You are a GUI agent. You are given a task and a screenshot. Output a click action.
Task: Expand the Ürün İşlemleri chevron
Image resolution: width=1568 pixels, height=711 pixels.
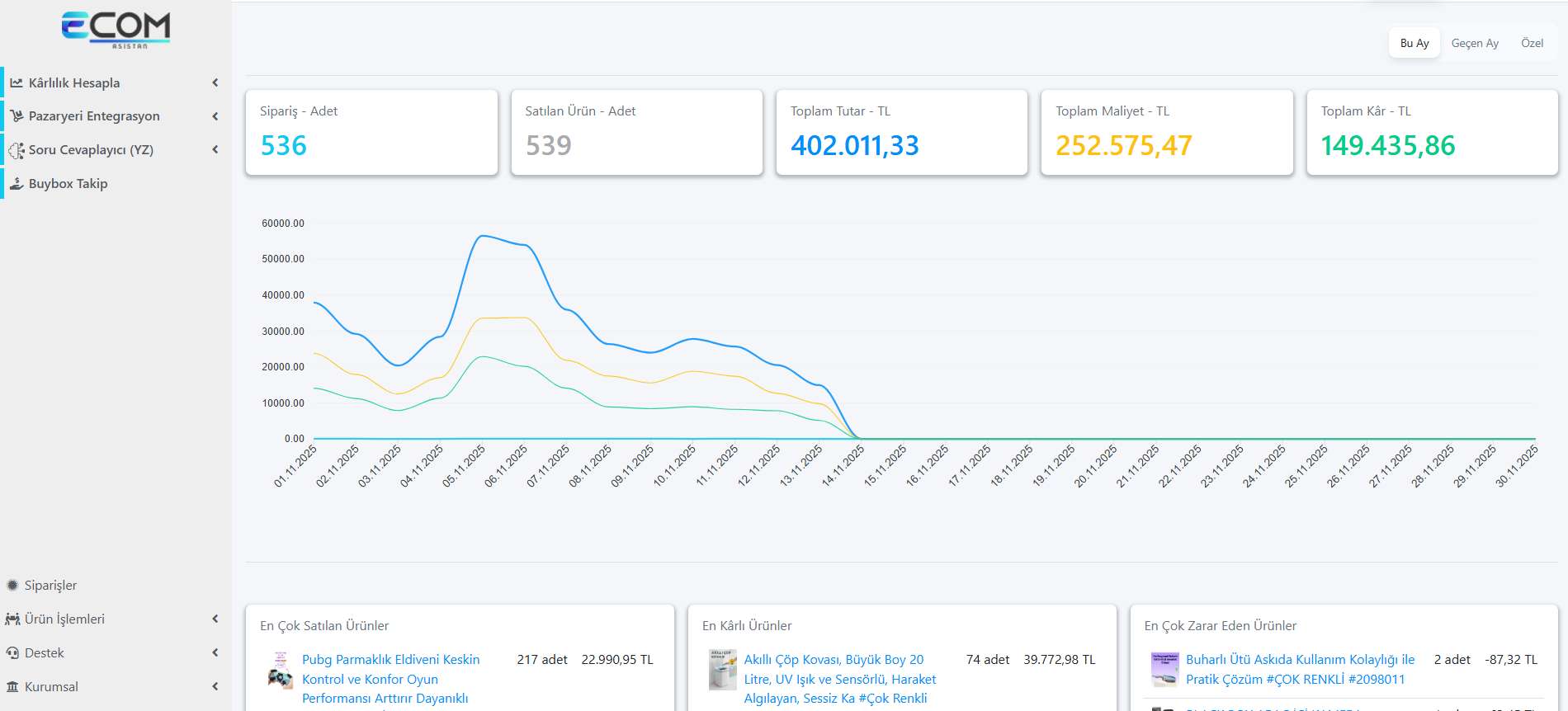point(215,619)
